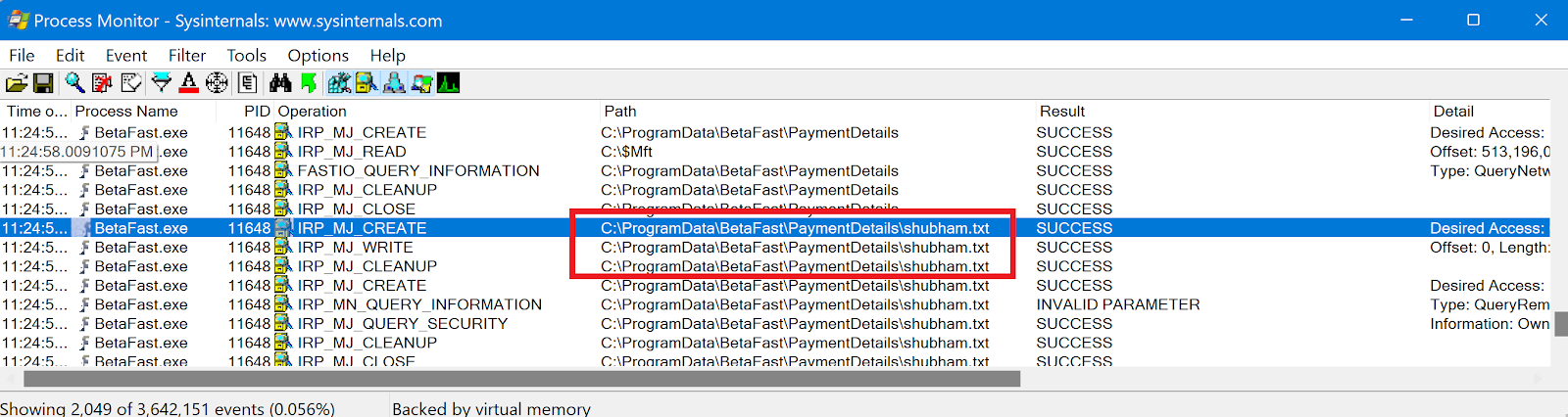Open the Edit menu
This screenshot has width=1568, height=417.
(70, 56)
